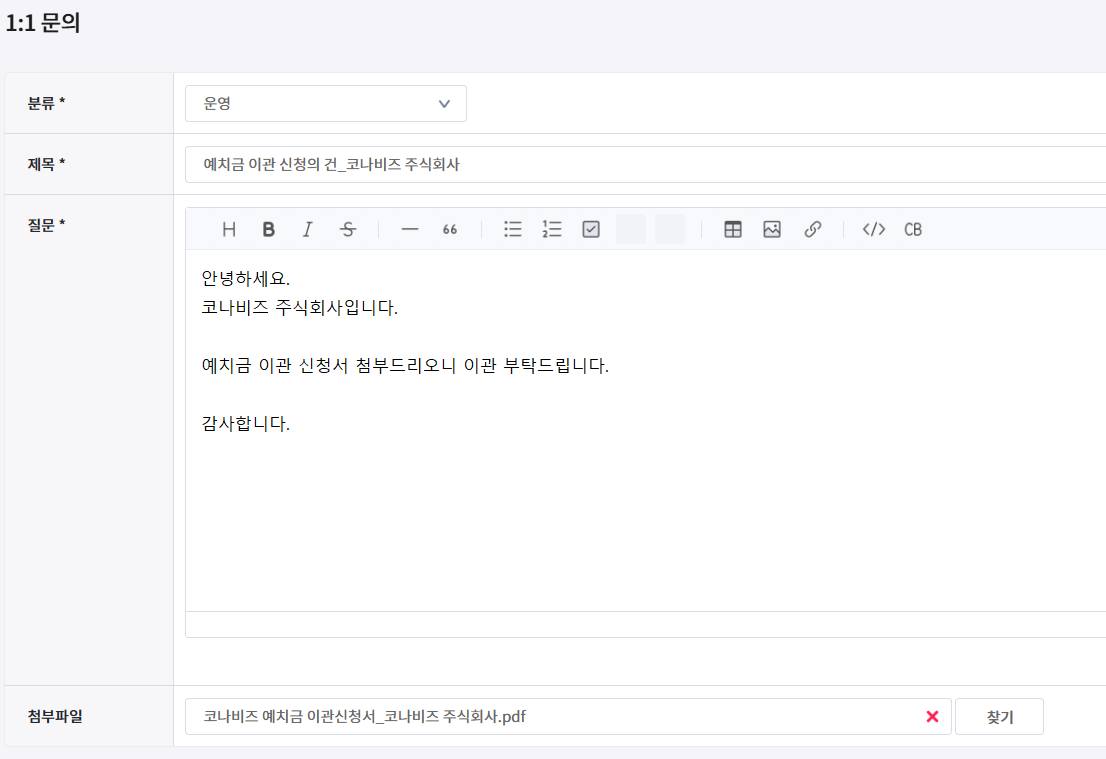Remove the attached pdf file
This screenshot has width=1106, height=759.
coord(932,717)
